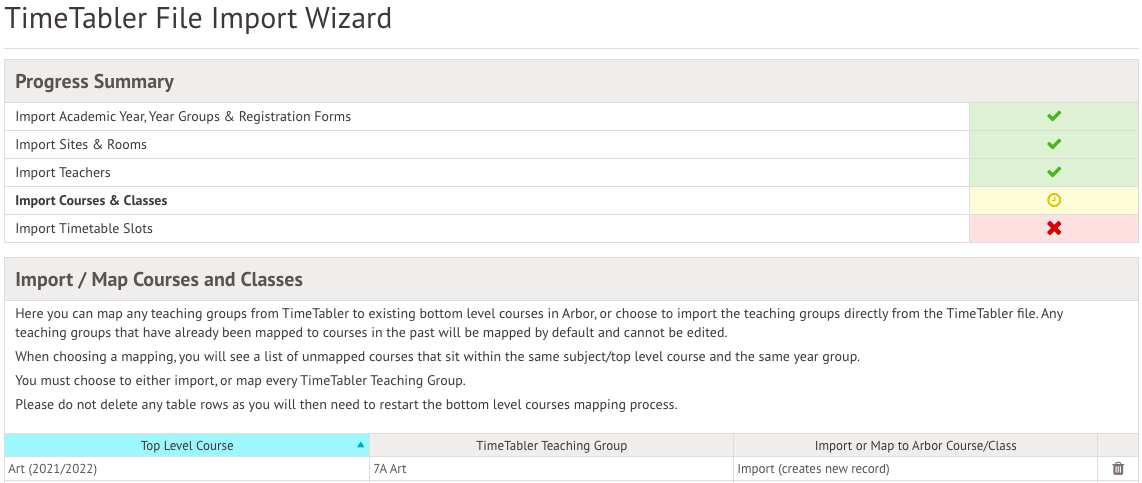Click the green checkmark for Import Teachers
The image size is (1142, 483).
[1053, 173]
